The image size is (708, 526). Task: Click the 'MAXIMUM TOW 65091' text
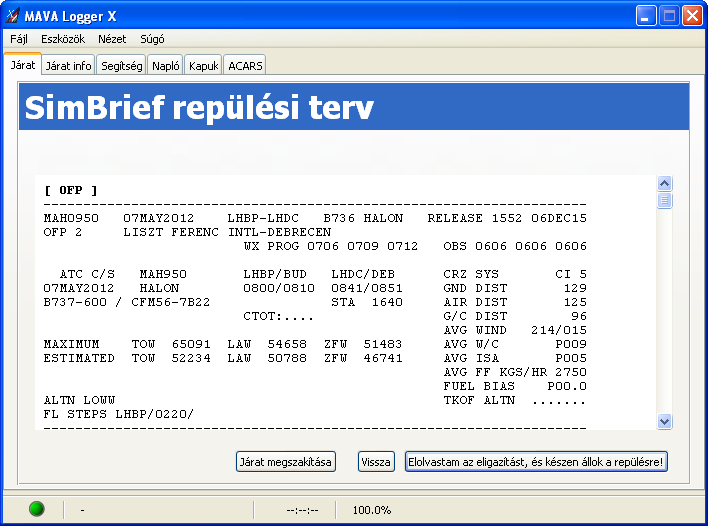127,344
